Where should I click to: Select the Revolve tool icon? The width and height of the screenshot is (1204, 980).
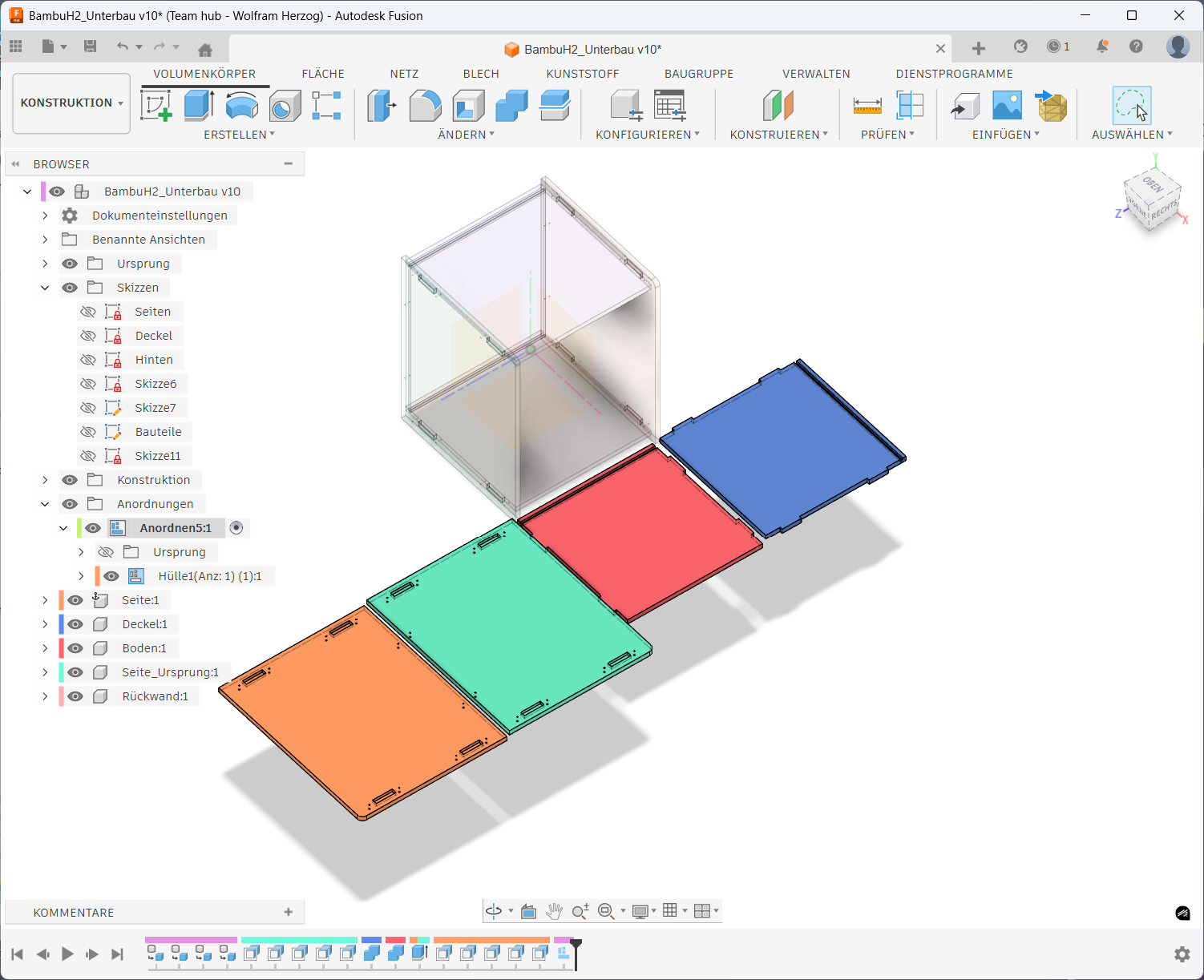(241, 105)
